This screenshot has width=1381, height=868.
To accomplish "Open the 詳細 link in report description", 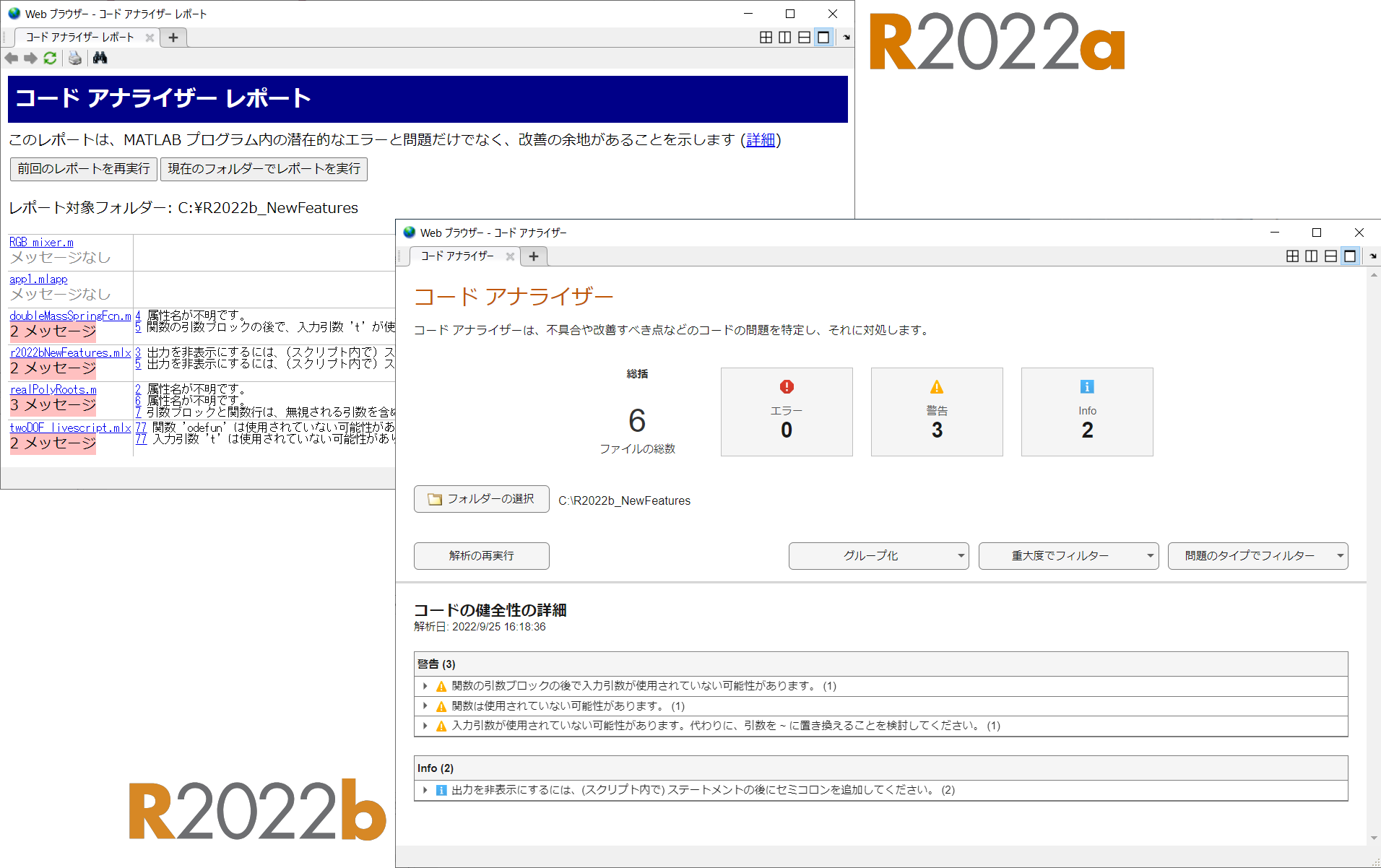I will point(761,140).
